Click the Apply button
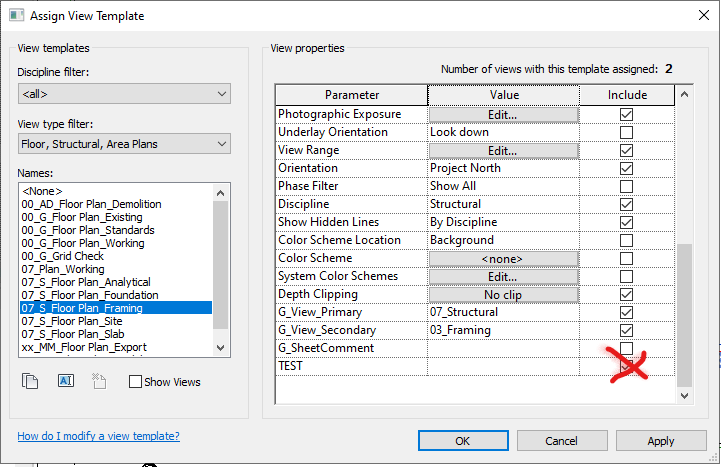The height and width of the screenshot is (467, 721). click(661, 441)
